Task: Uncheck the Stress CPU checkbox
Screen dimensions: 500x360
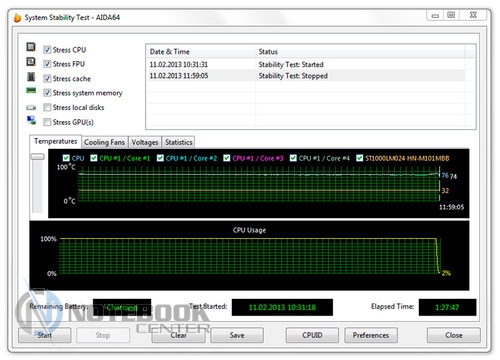Action: coord(47,50)
